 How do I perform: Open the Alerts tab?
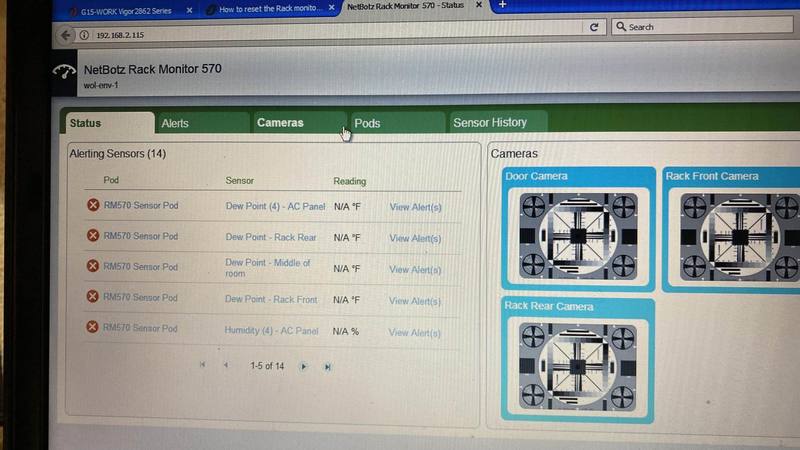(x=203, y=123)
